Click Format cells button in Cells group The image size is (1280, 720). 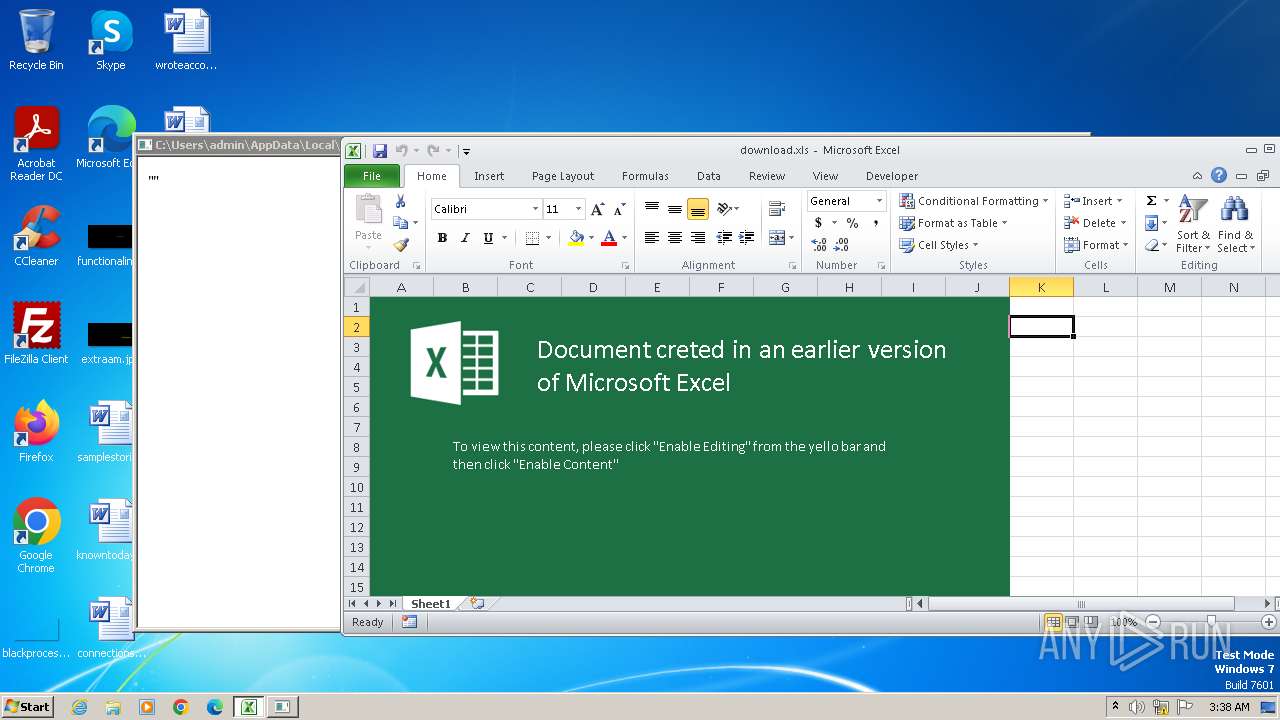pyautogui.click(x=1096, y=245)
